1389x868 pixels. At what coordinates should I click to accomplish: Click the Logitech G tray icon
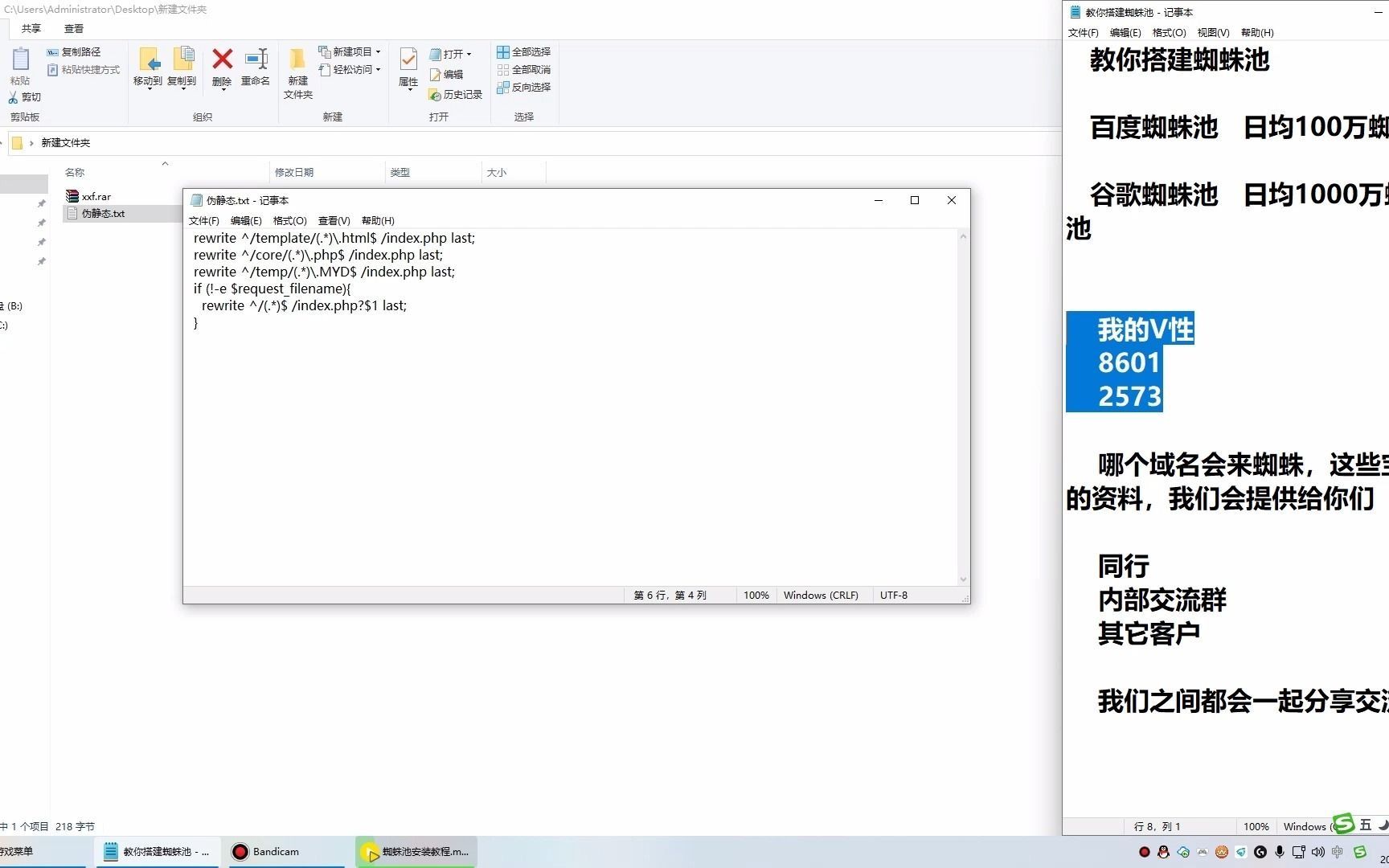(x=1260, y=852)
